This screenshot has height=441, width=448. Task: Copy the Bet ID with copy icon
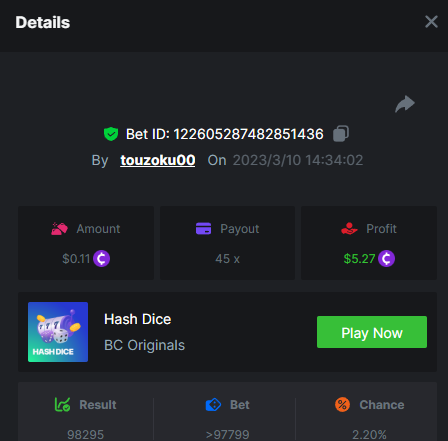coord(341,134)
